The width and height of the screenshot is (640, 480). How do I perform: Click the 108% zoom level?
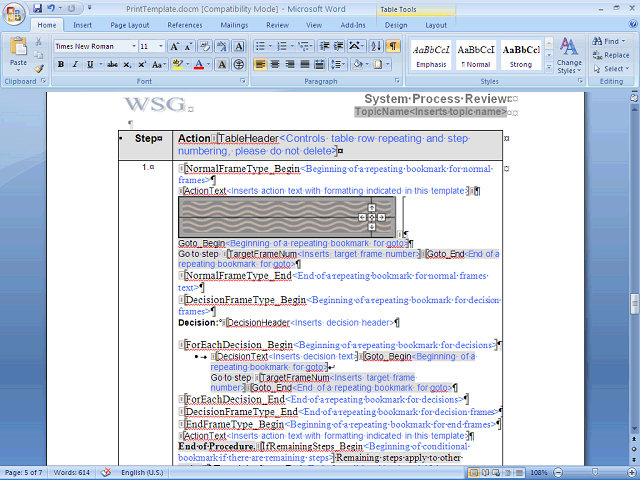[x=539, y=473]
